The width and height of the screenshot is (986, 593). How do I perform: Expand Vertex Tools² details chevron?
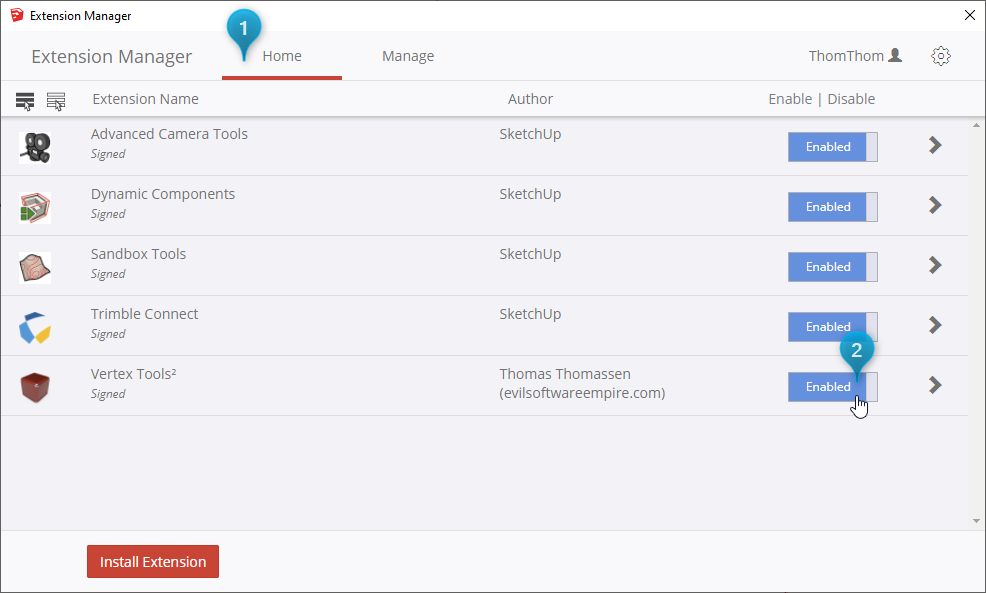pos(935,385)
